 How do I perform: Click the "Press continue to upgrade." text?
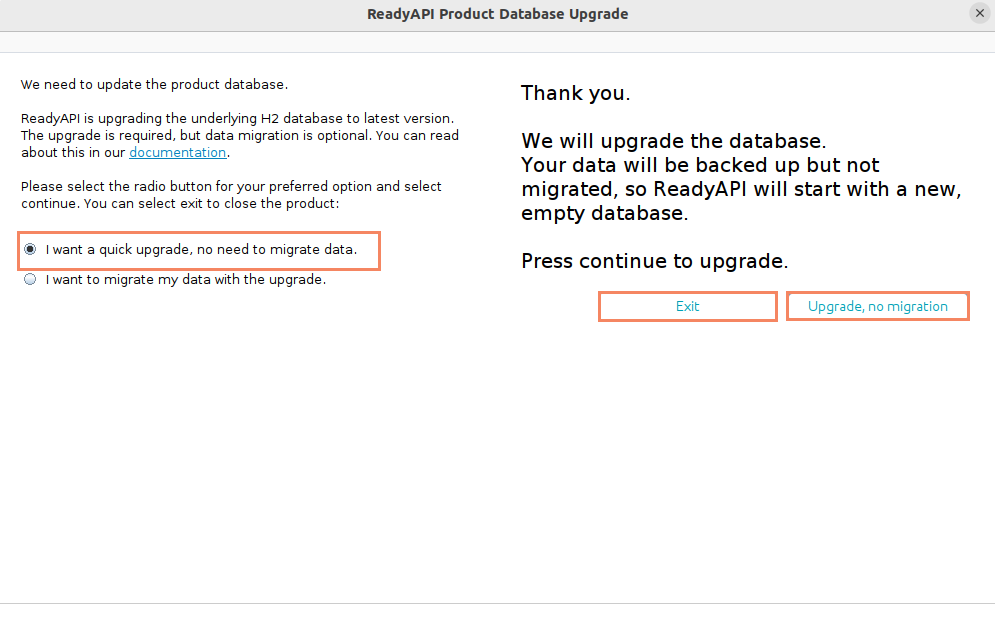pos(654,262)
